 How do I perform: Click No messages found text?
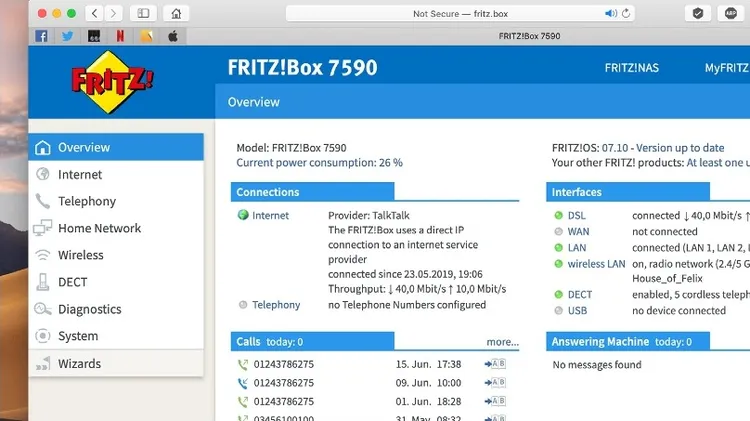pos(597,365)
